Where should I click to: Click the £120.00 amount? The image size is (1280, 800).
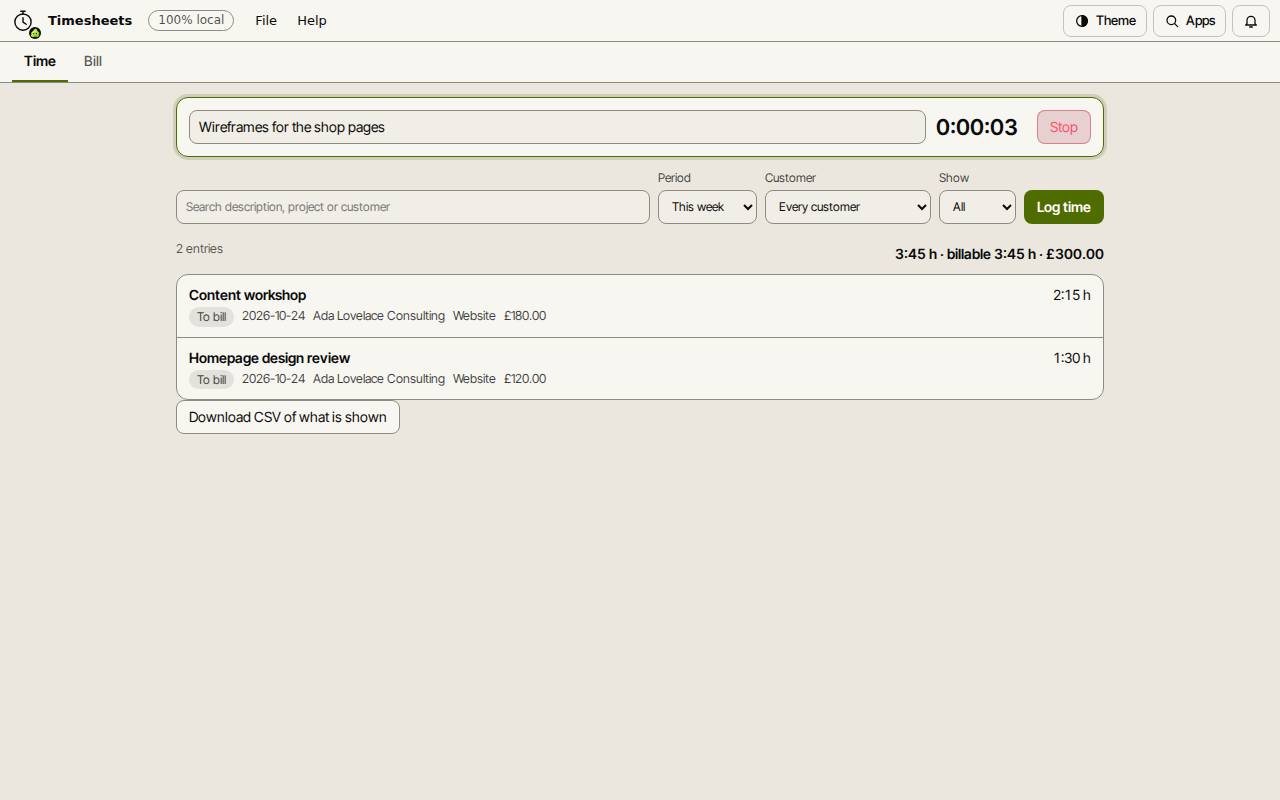(x=525, y=379)
